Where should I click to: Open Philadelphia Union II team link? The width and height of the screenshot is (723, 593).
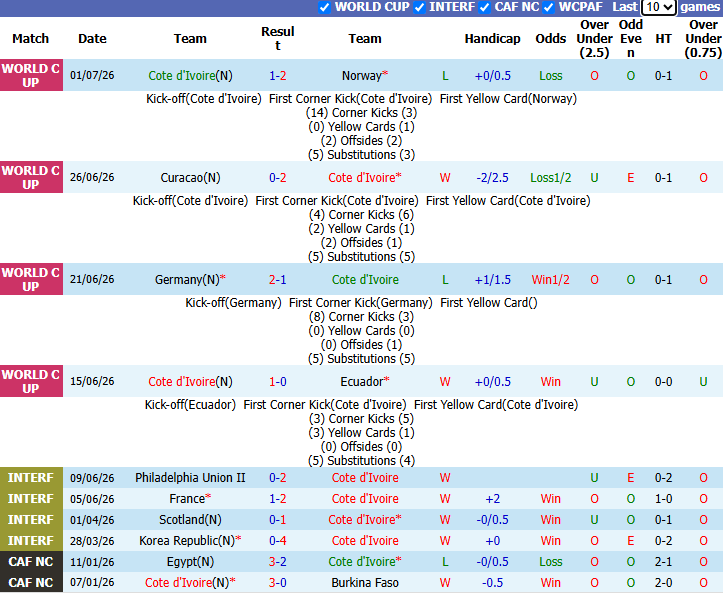point(190,478)
